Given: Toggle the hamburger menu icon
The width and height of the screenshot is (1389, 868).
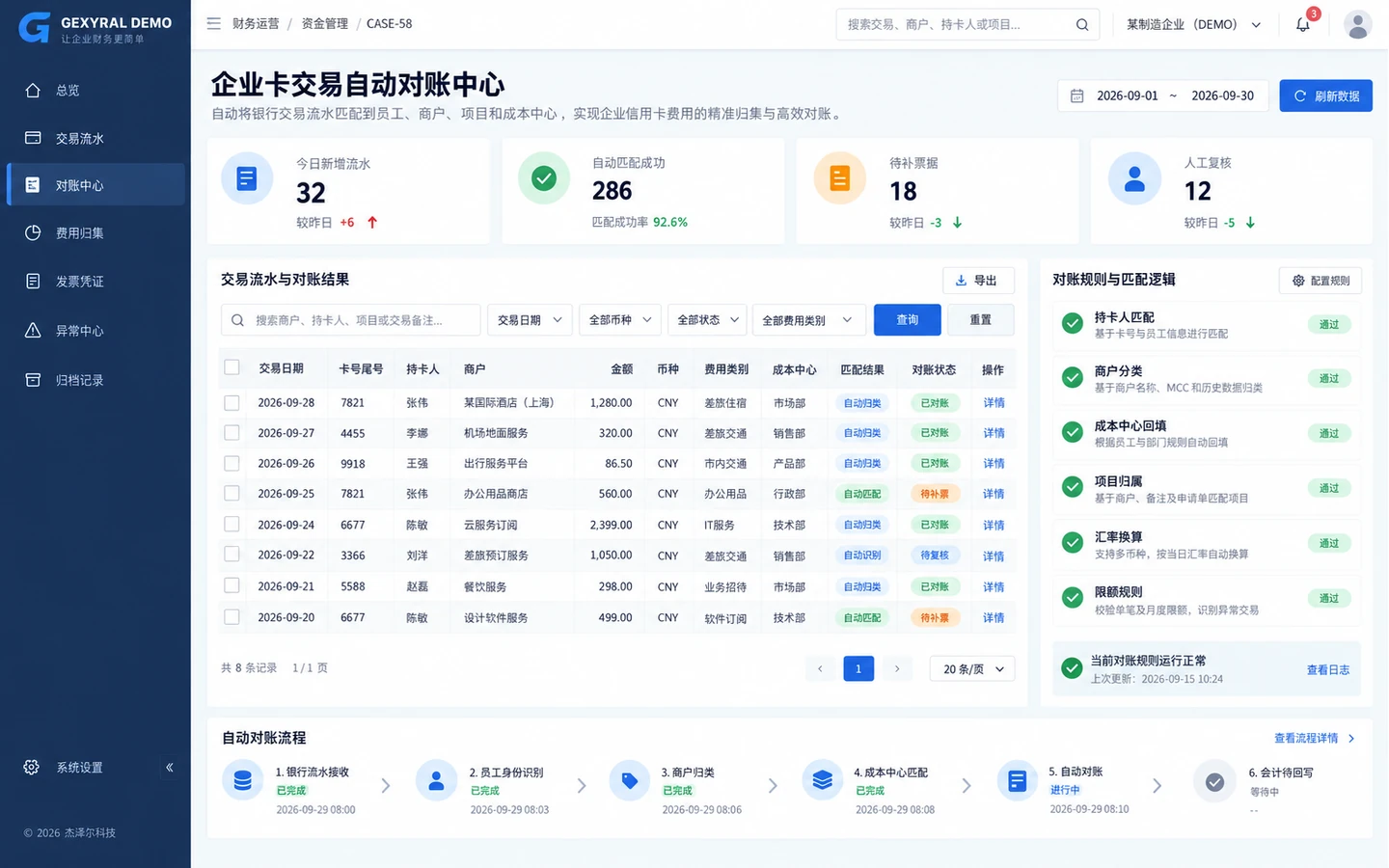Looking at the screenshot, I should (x=213, y=23).
